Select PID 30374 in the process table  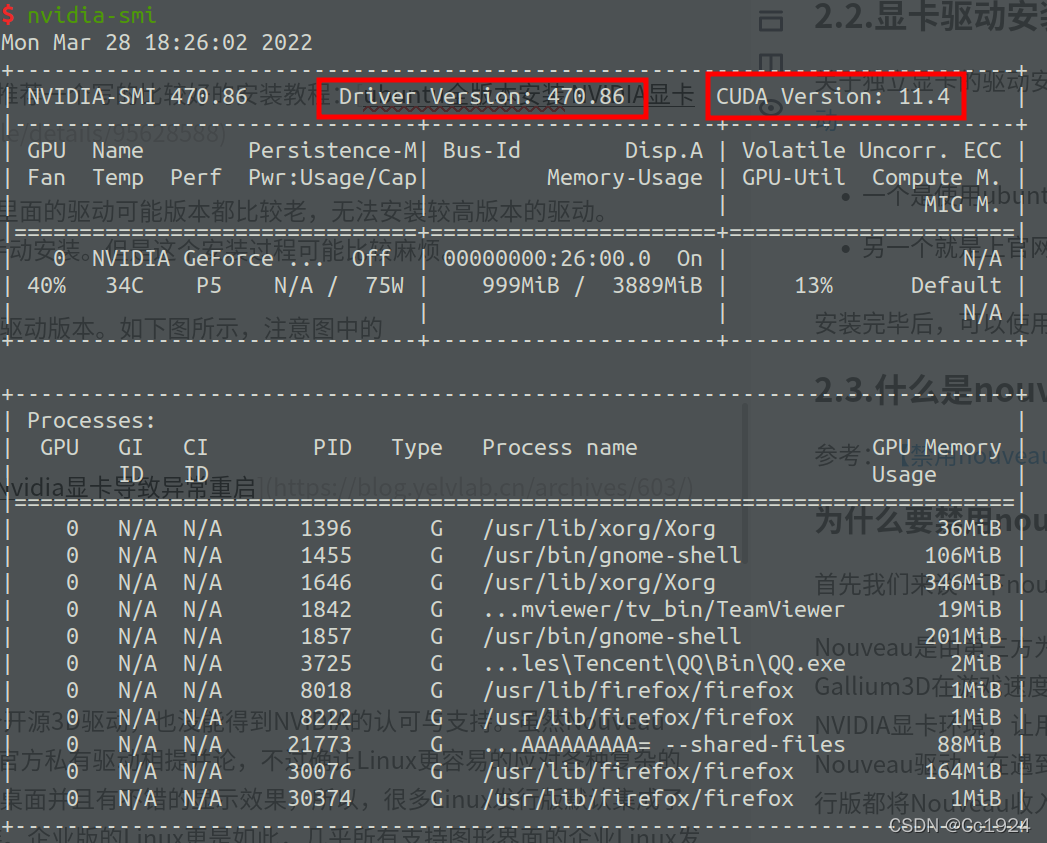[x=319, y=799]
